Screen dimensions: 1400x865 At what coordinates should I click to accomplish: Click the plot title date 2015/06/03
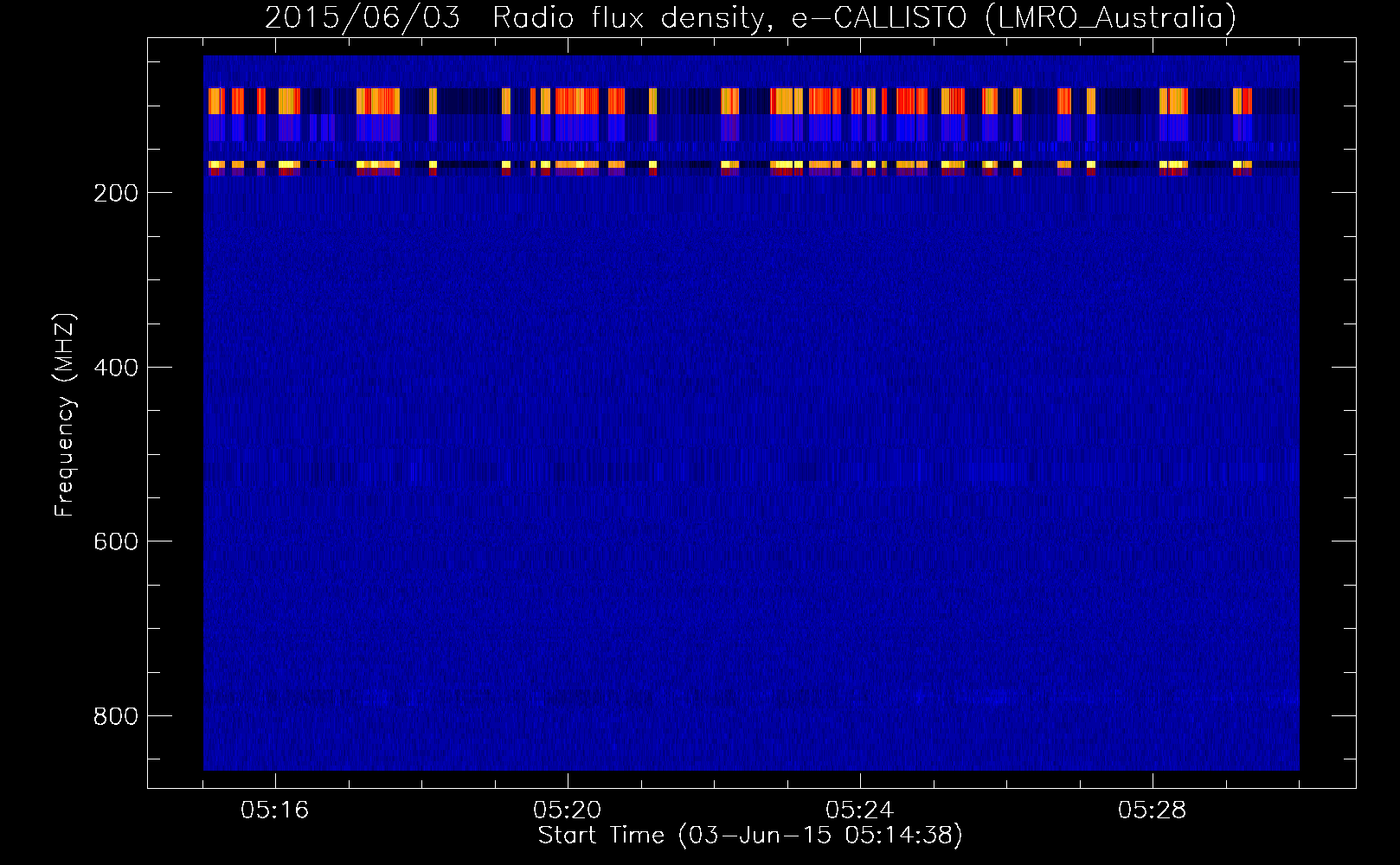pos(362,17)
